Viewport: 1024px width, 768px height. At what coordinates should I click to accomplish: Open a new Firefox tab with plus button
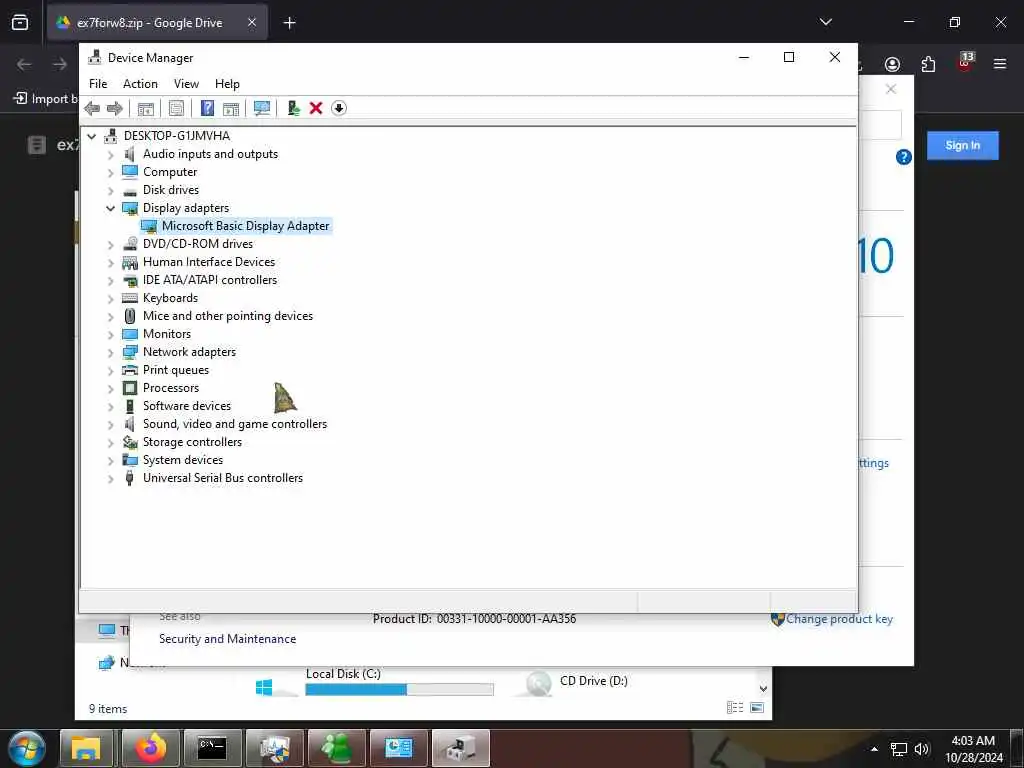289,23
